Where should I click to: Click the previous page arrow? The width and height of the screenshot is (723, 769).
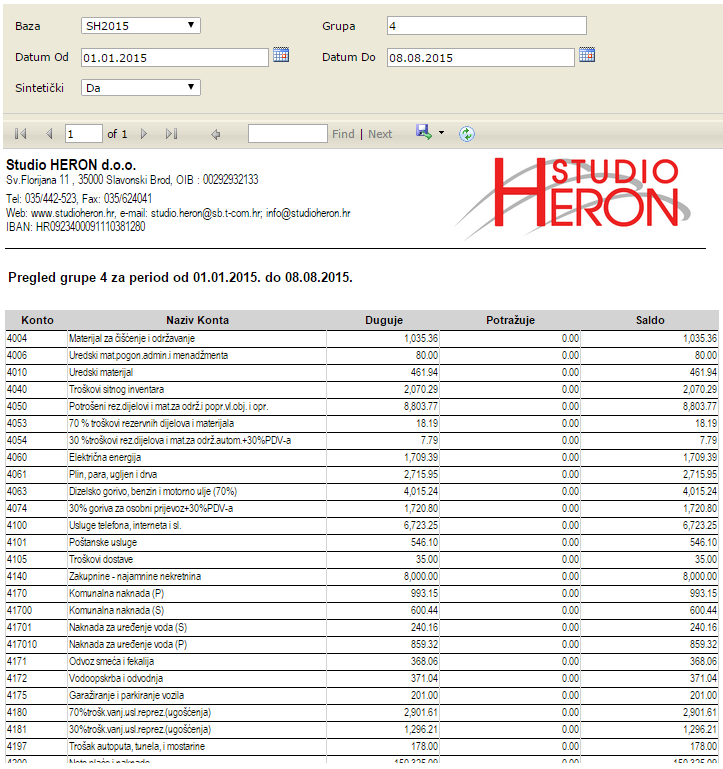point(48,134)
